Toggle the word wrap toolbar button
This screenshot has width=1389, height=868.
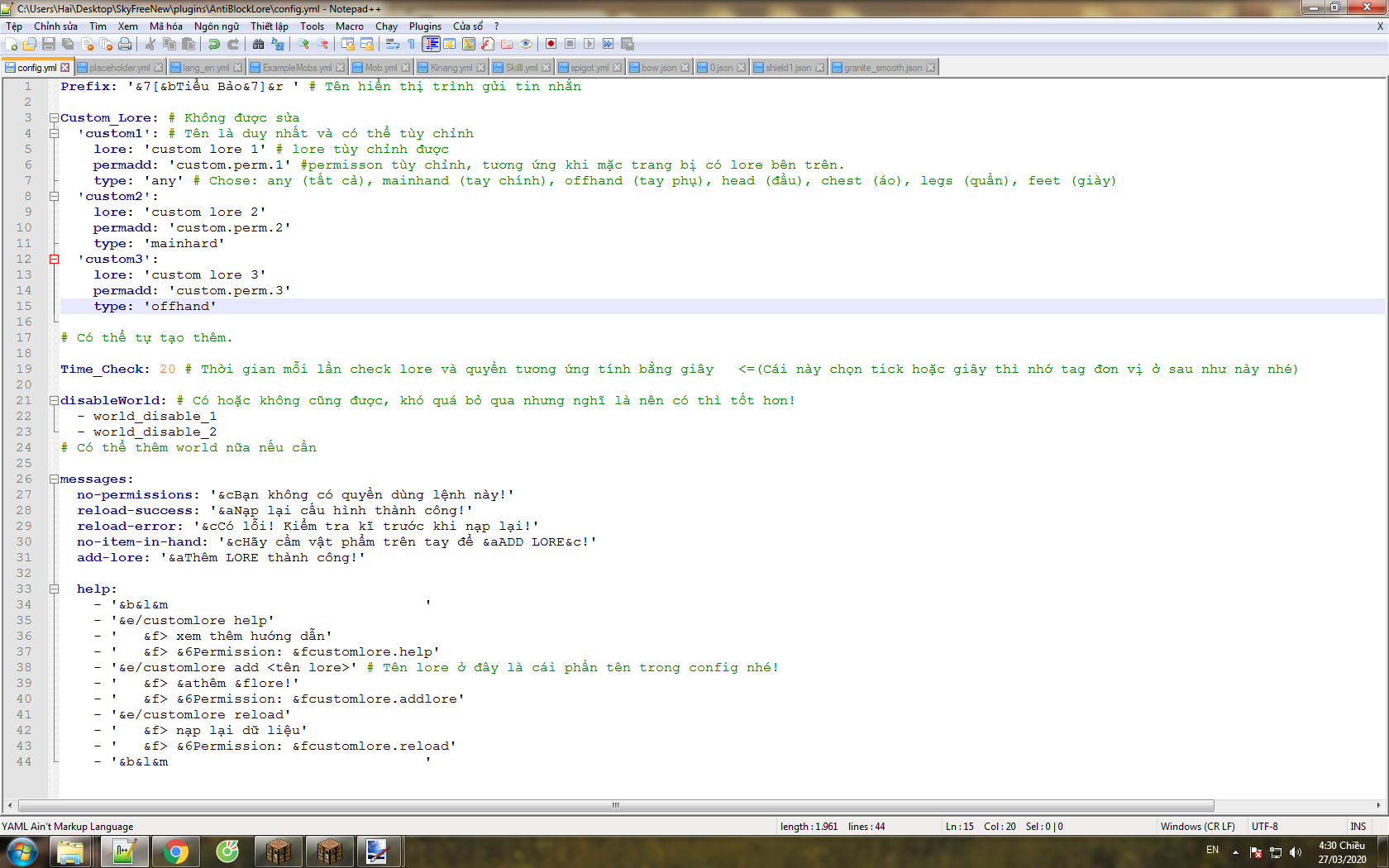point(393,44)
